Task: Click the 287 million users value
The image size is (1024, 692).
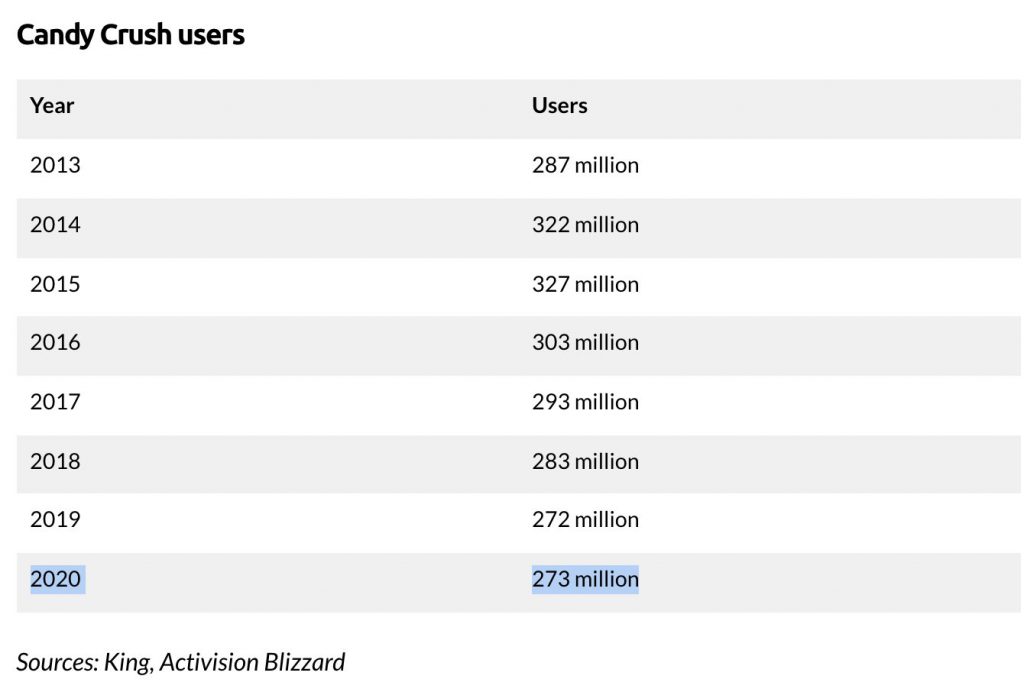Action: pos(585,165)
